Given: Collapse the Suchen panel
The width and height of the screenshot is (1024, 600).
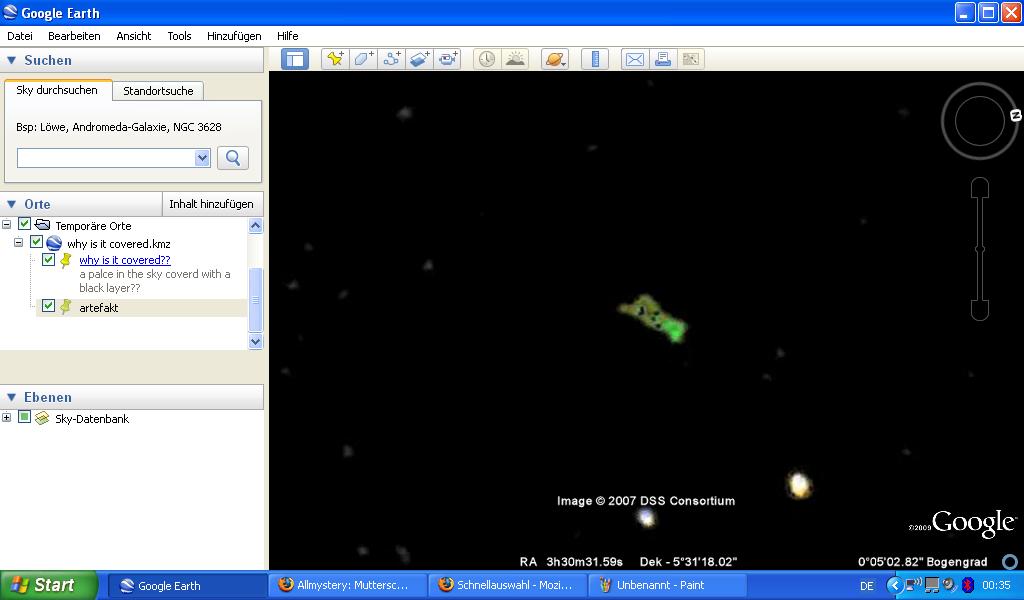Looking at the screenshot, I should point(11,60).
